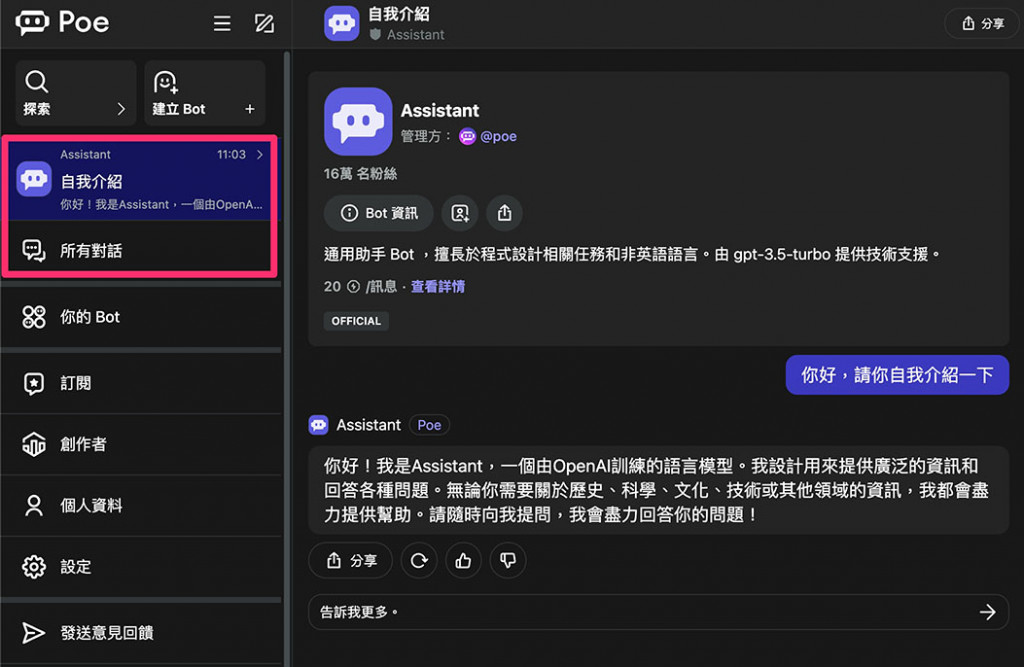Click the follow-bot person icon button
The width and height of the screenshot is (1024, 667).
tap(460, 213)
